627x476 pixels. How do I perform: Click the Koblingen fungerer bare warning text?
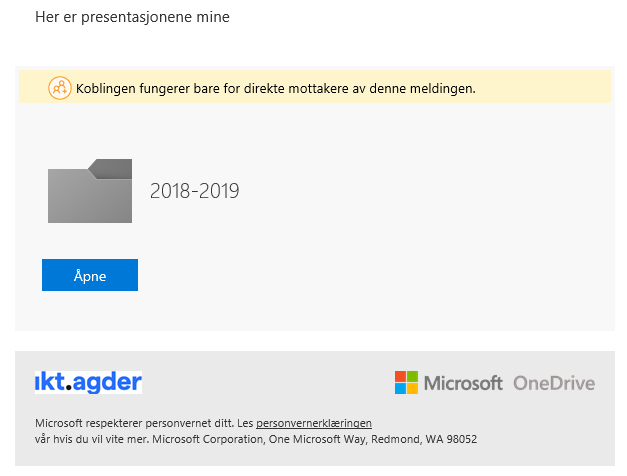(276, 88)
